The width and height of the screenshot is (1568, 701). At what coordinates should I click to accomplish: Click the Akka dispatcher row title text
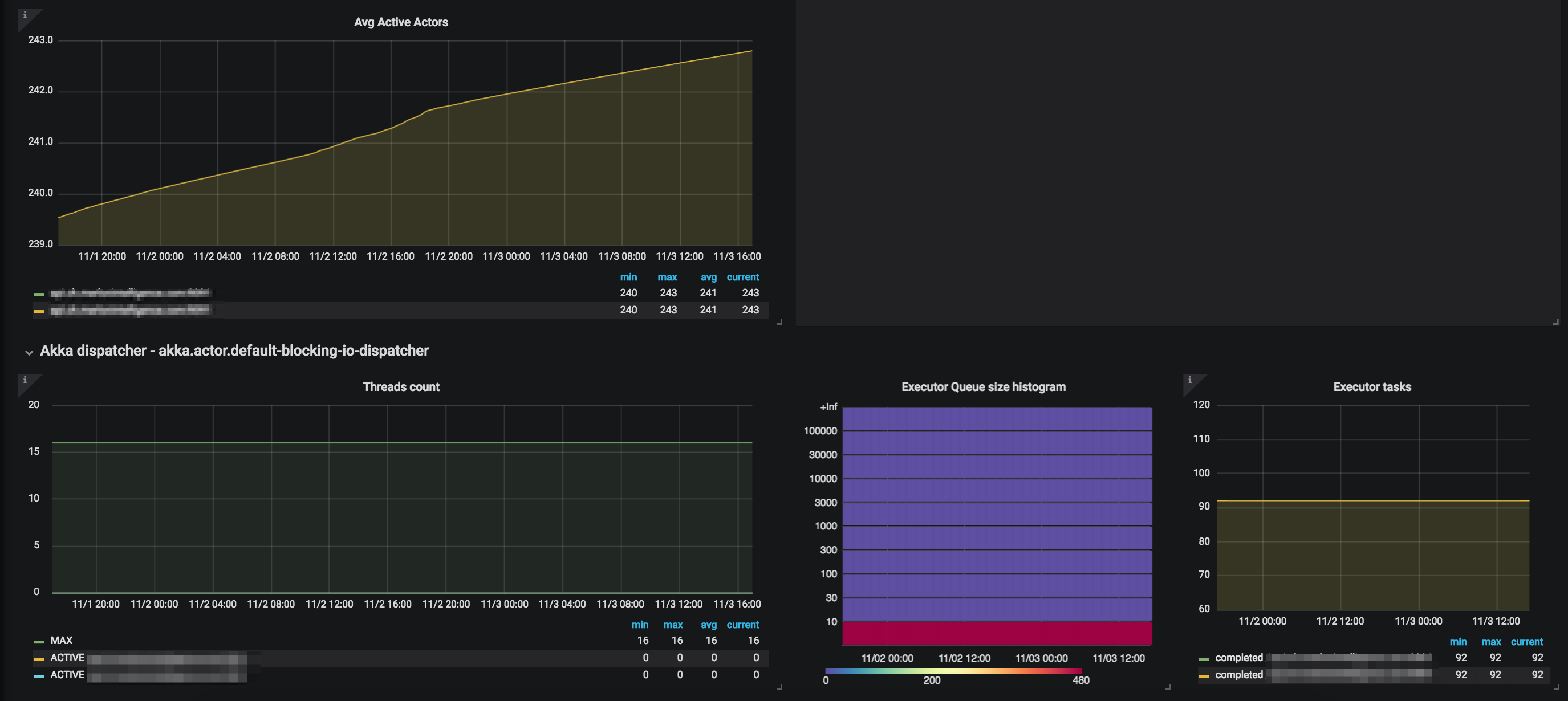[x=234, y=350]
